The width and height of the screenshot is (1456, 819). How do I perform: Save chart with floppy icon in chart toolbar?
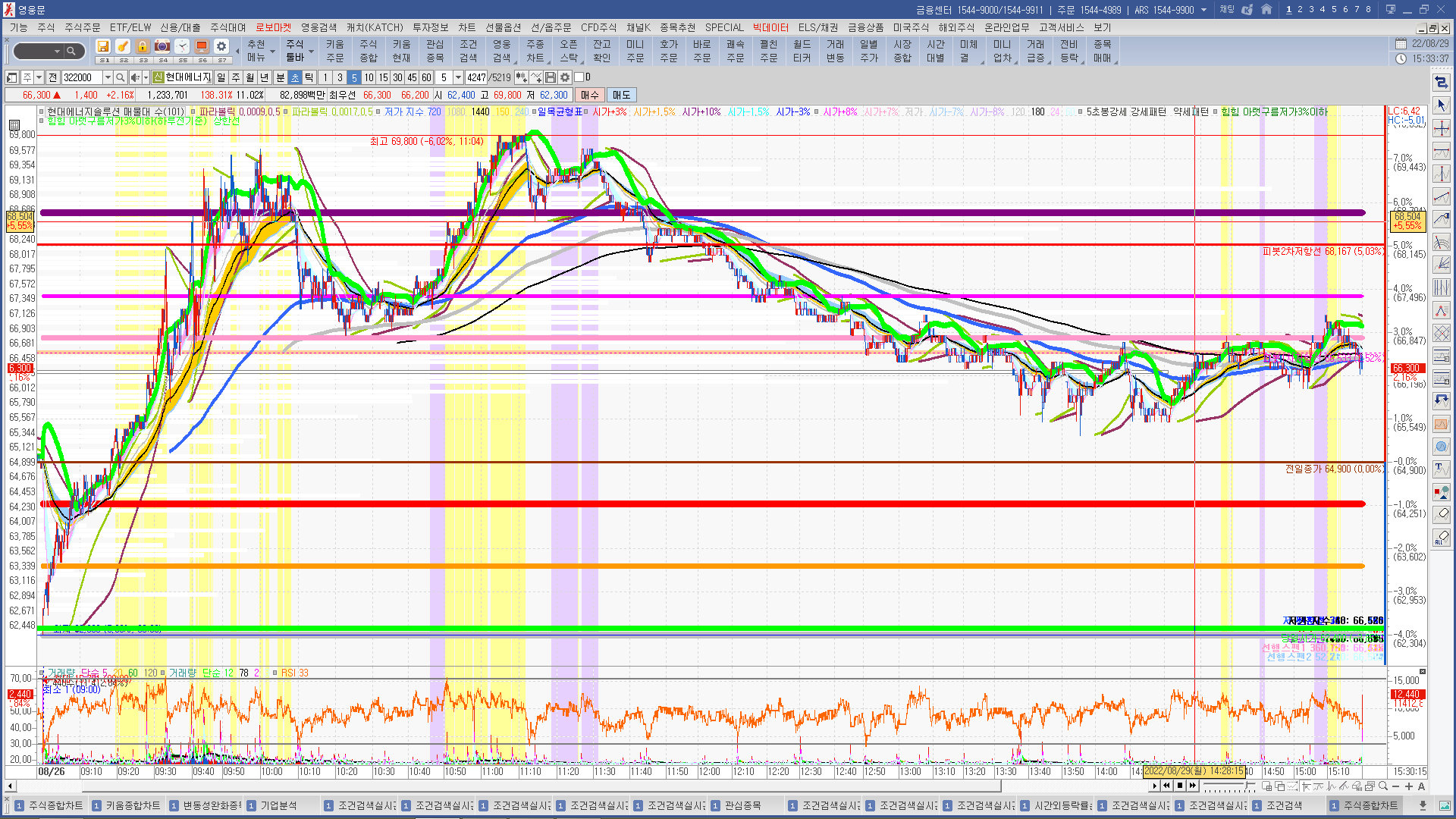coord(551,77)
